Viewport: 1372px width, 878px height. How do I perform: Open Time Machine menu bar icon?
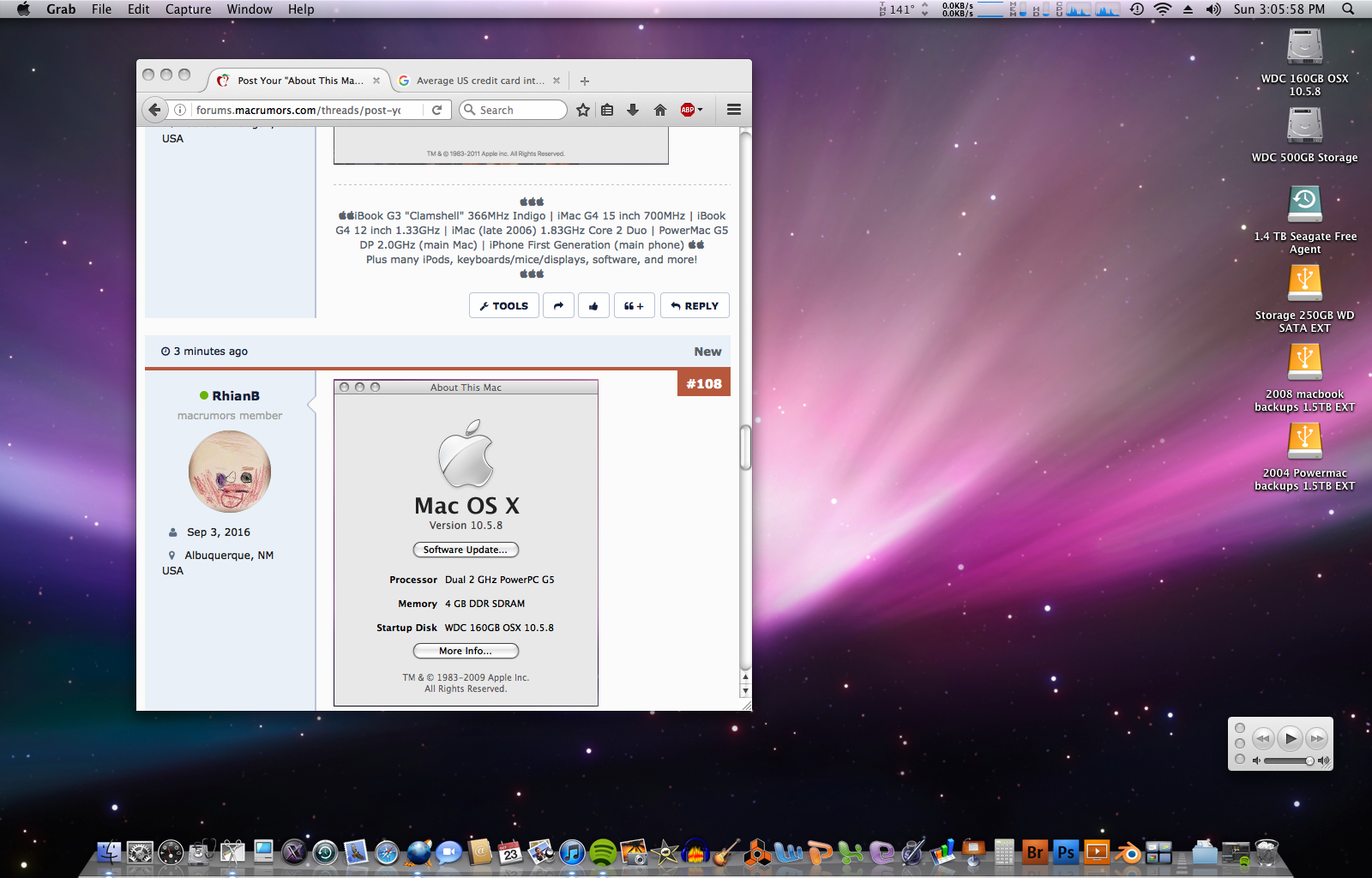[1136, 9]
